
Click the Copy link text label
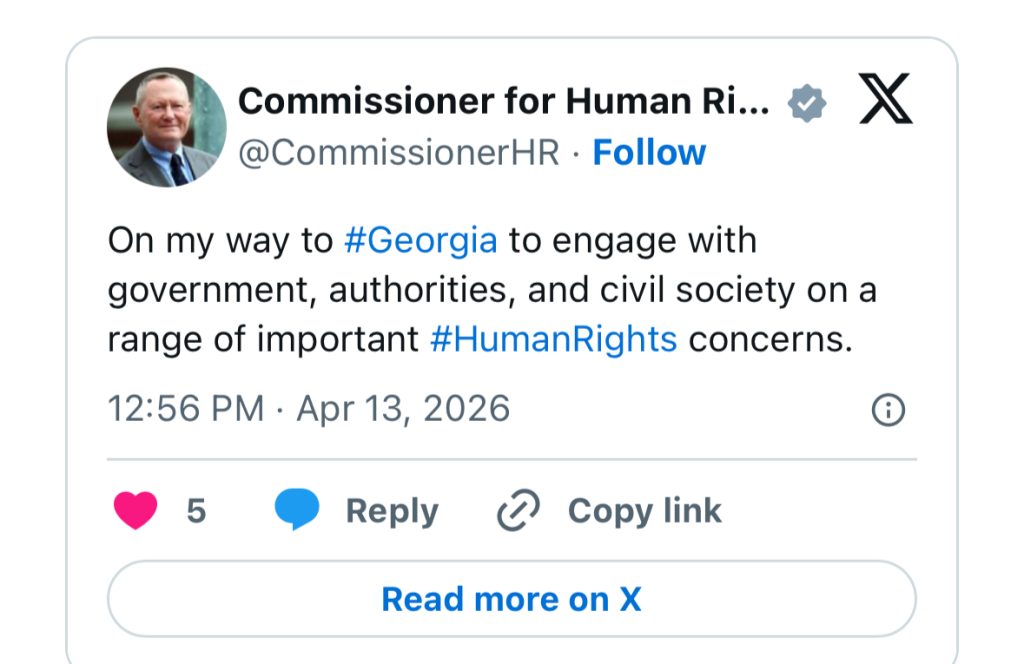pyautogui.click(x=644, y=511)
